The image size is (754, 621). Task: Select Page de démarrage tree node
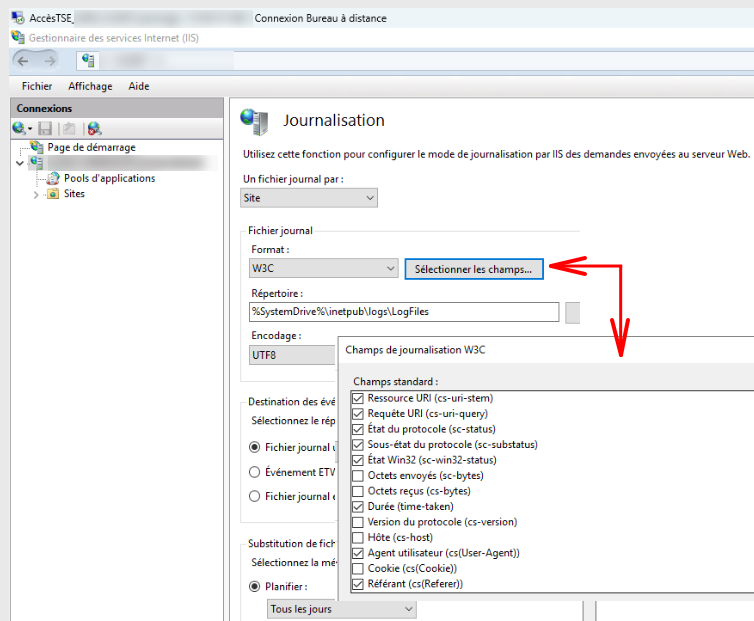[x=91, y=147]
